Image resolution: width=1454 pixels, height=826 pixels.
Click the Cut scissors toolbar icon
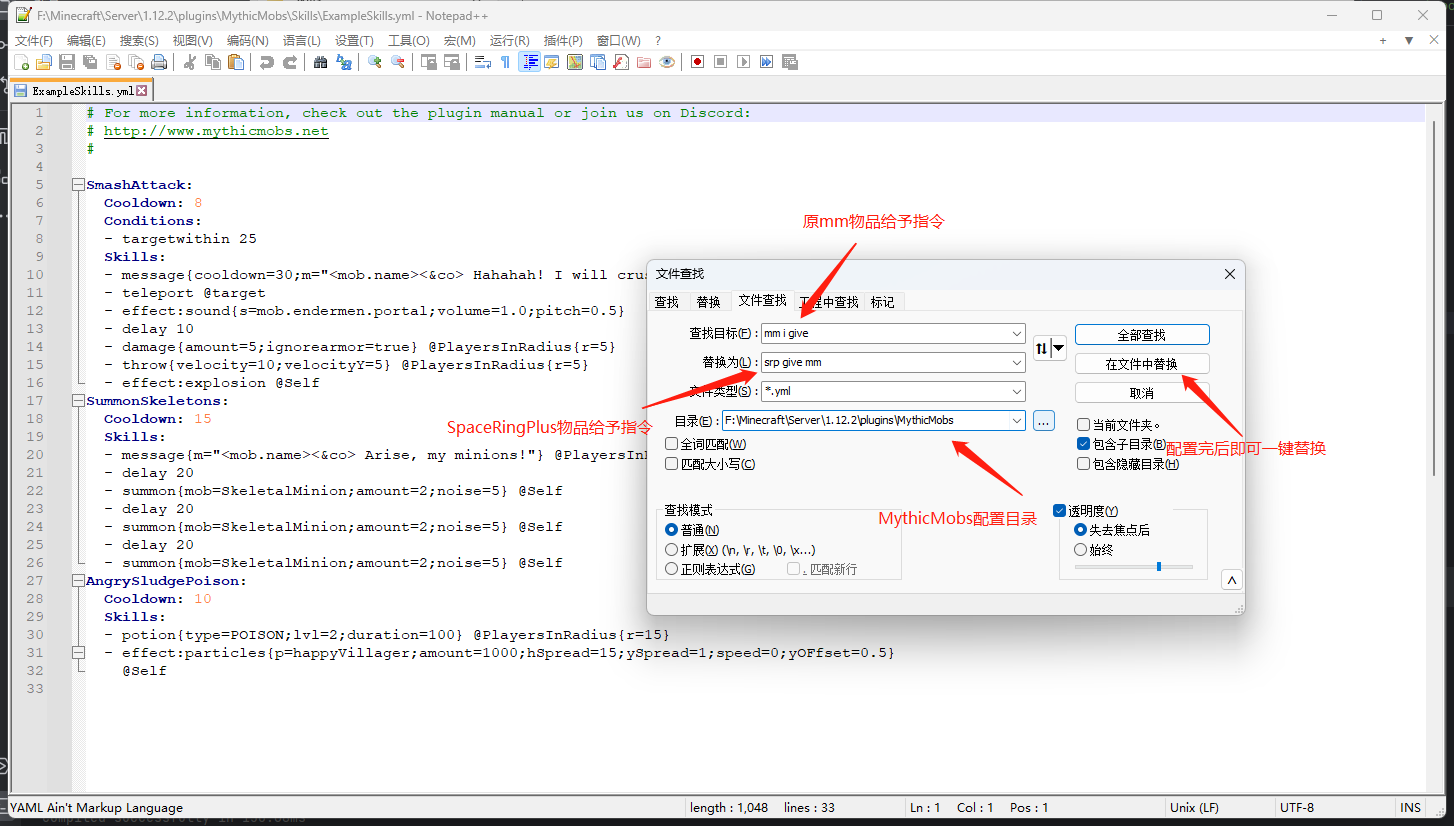click(190, 62)
